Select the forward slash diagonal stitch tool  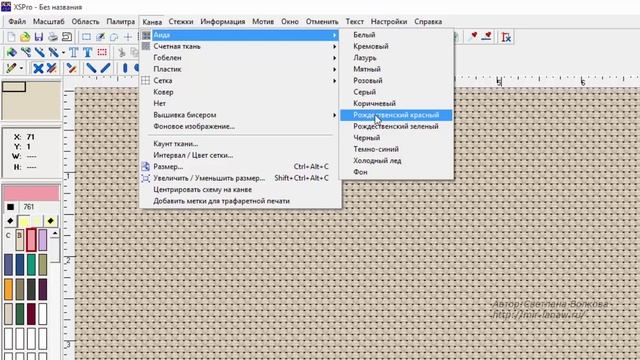coord(105,68)
